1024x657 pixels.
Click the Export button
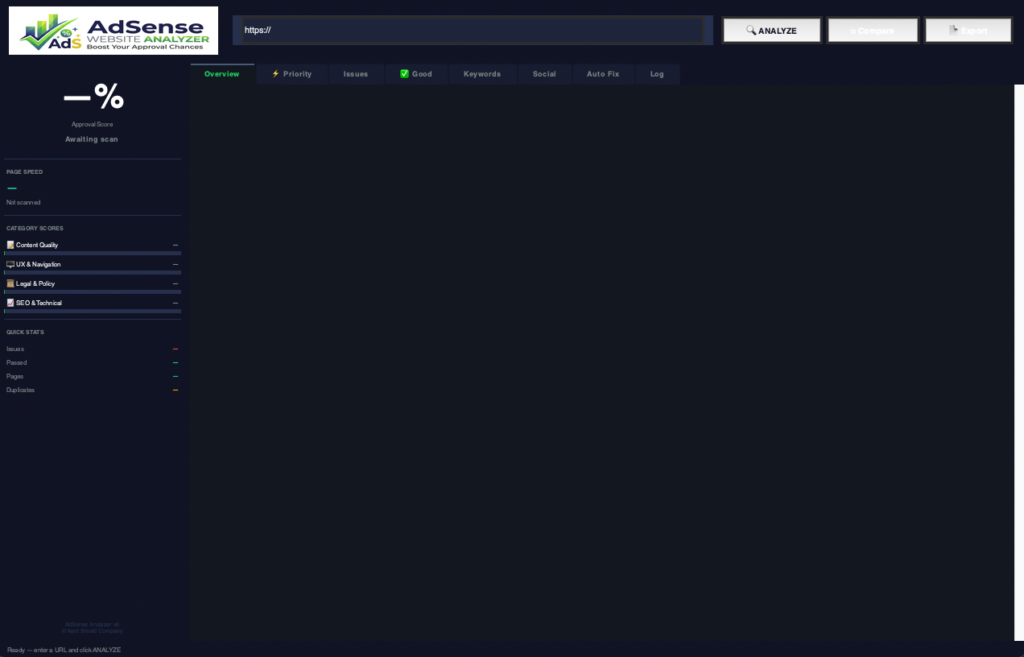(968, 29)
